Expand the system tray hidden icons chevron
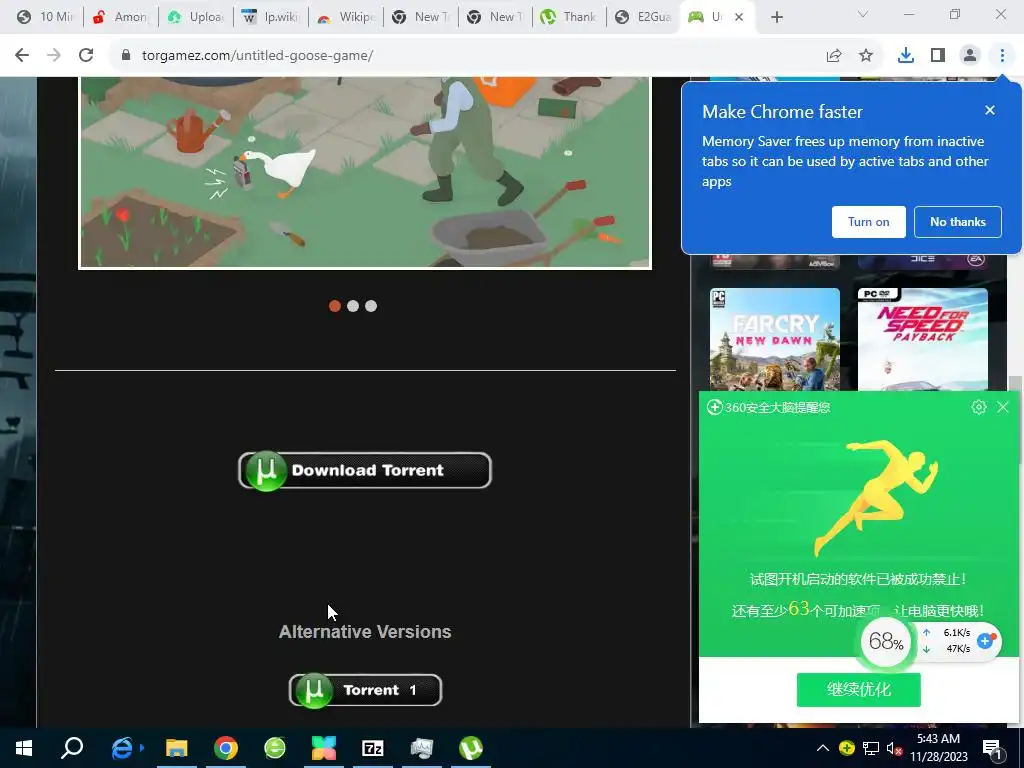Screen dimensions: 1024x768 point(823,748)
